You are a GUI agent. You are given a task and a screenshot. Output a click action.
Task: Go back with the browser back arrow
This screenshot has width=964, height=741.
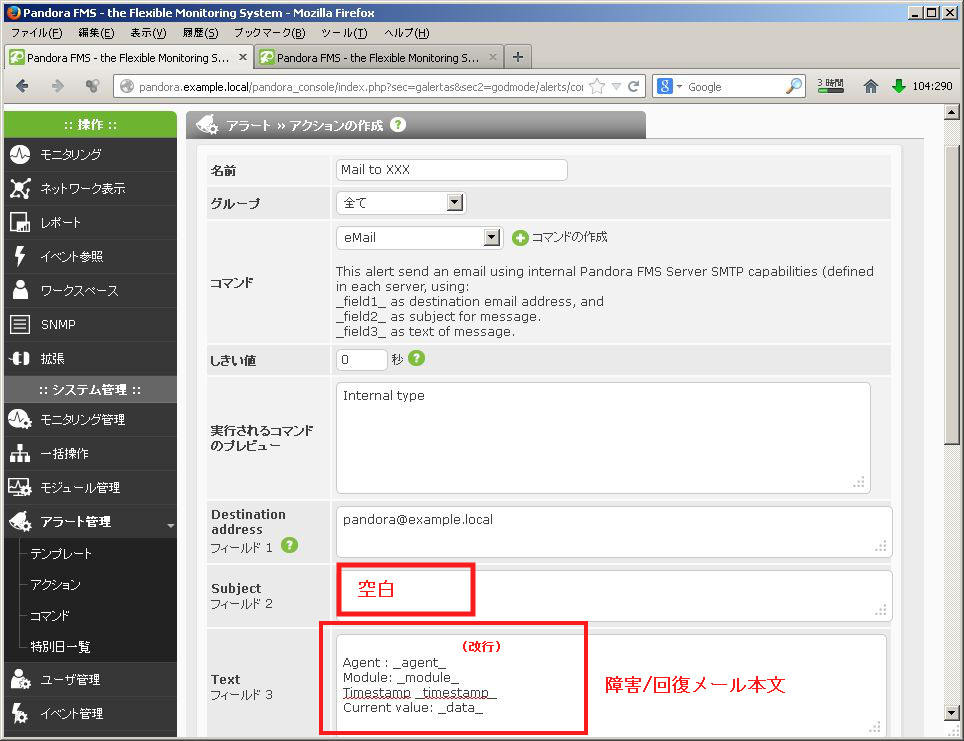[x=22, y=86]
